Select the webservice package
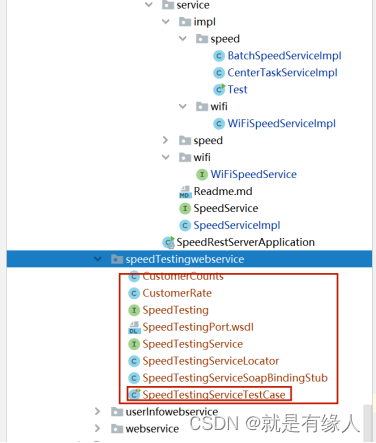Image resolution: width=376 pixels, height=443 pixels. [x=152, y=429]
